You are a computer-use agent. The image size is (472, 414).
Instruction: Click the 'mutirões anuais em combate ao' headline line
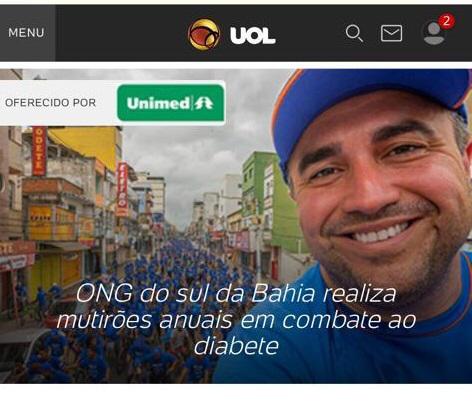coord(236,320)
